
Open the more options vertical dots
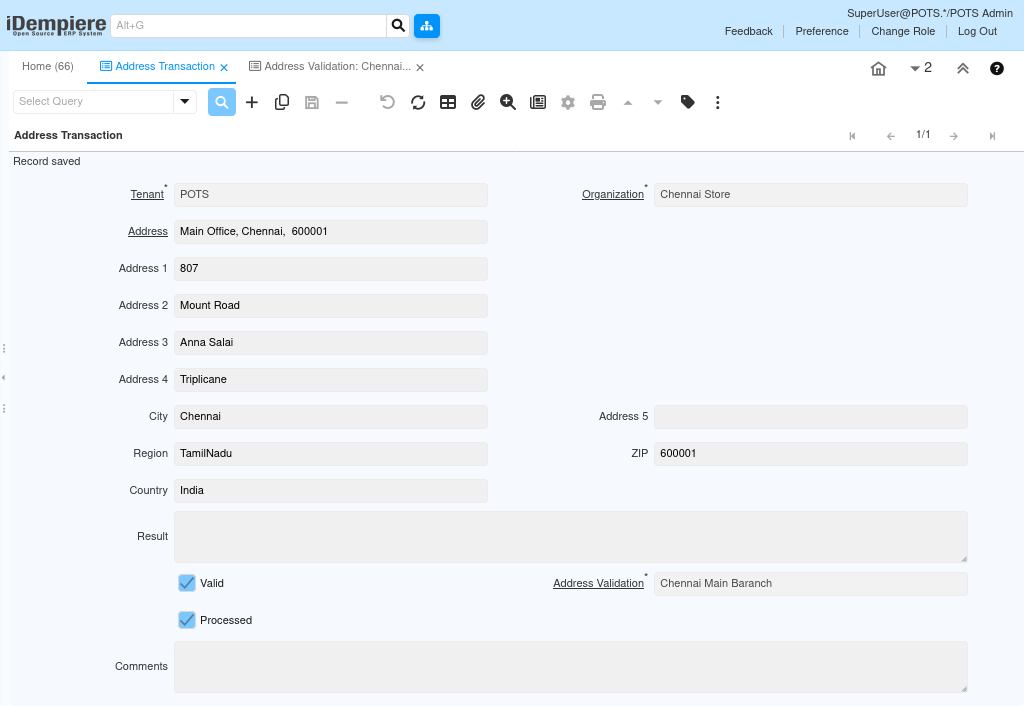tap(718, 102)
